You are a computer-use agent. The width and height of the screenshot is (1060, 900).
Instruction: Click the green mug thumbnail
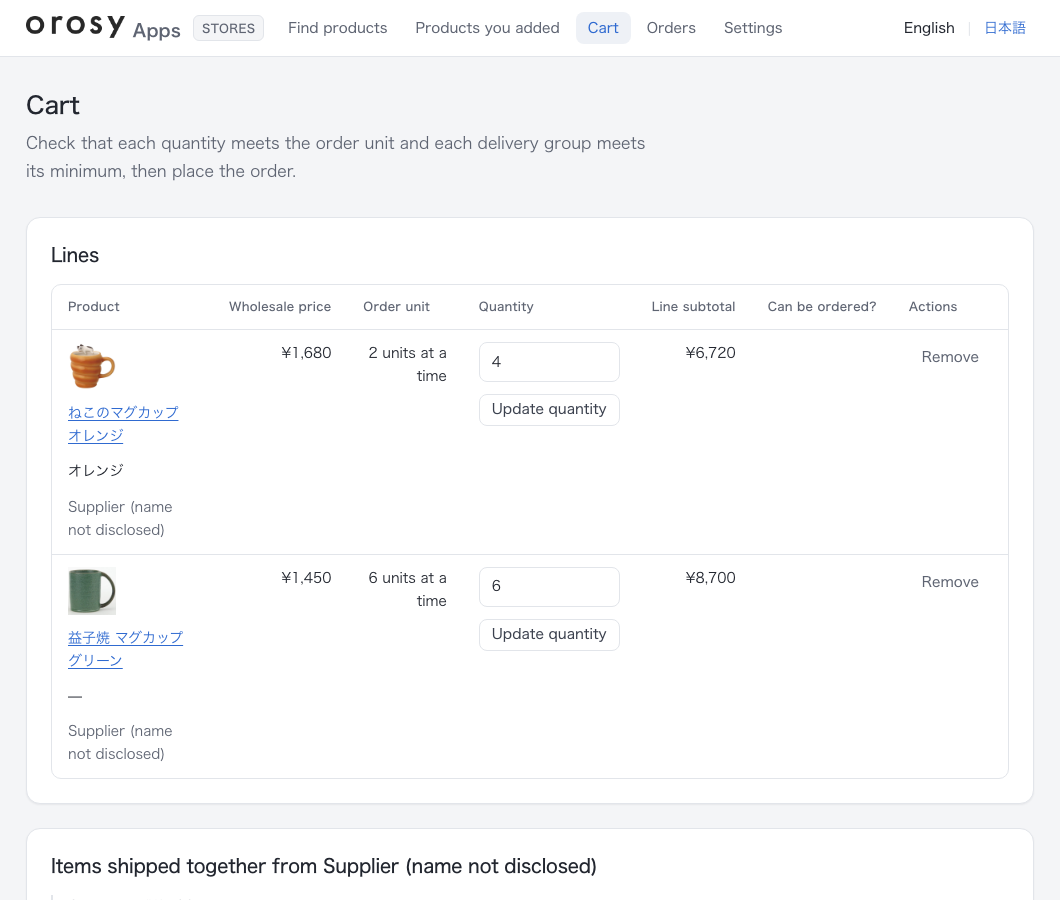click(x=92, y=591)
